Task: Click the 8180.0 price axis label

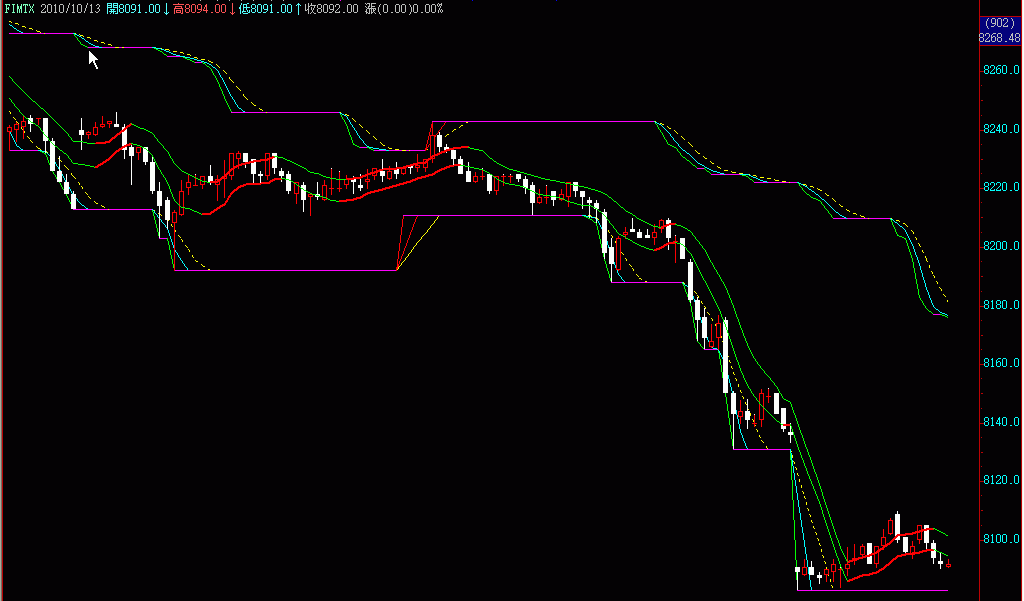Action: pos(1001,304)
